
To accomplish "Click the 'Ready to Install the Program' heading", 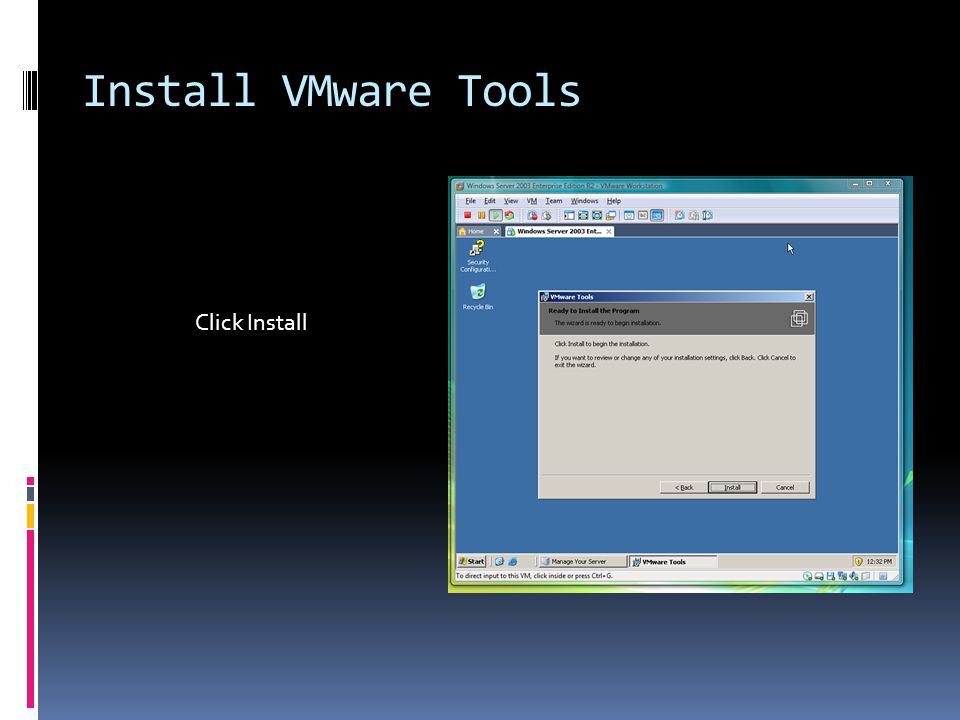I will [594, 311].
